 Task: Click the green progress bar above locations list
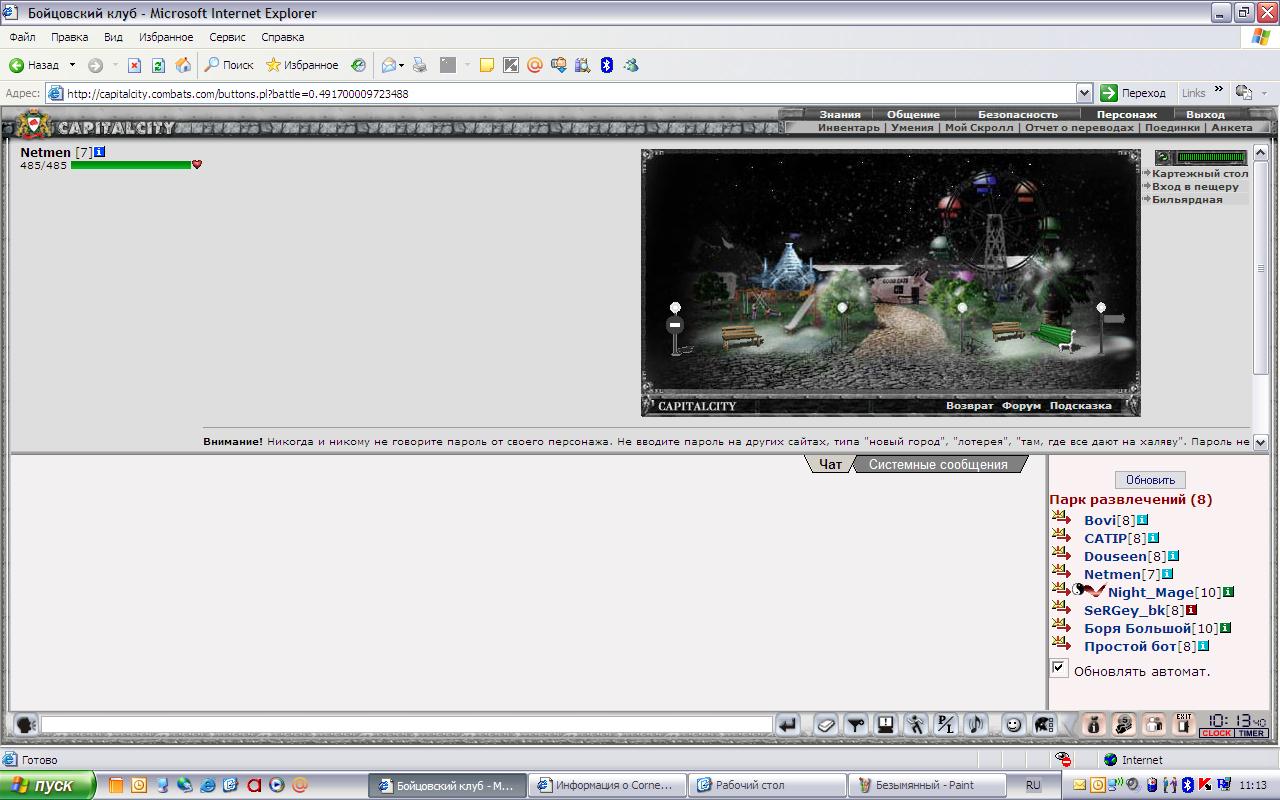coord(1211,157)
